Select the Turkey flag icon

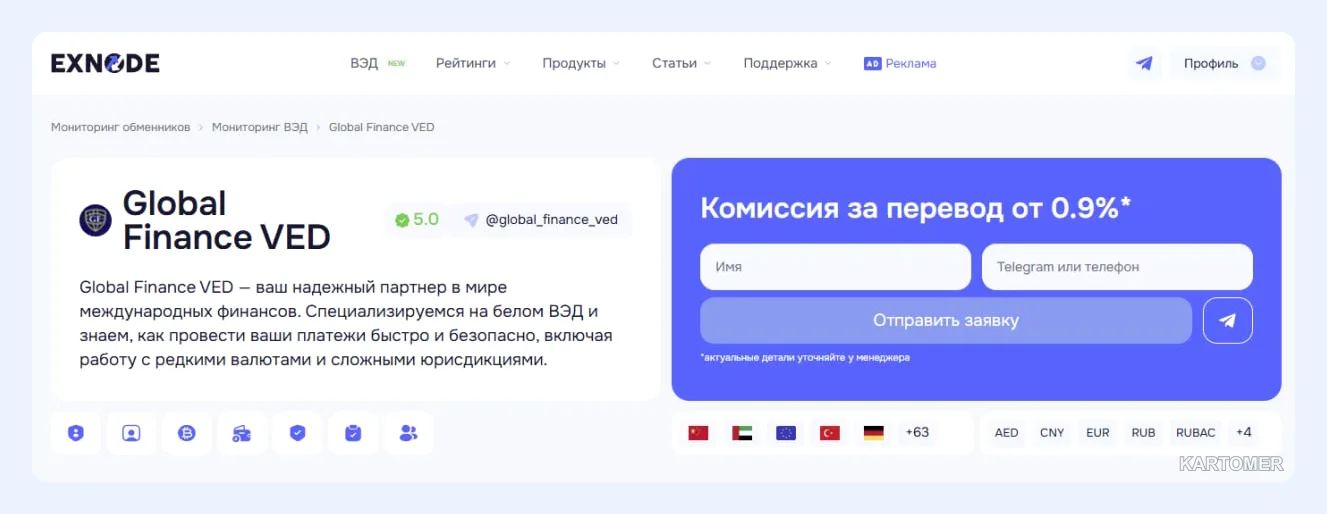[830, 433]
